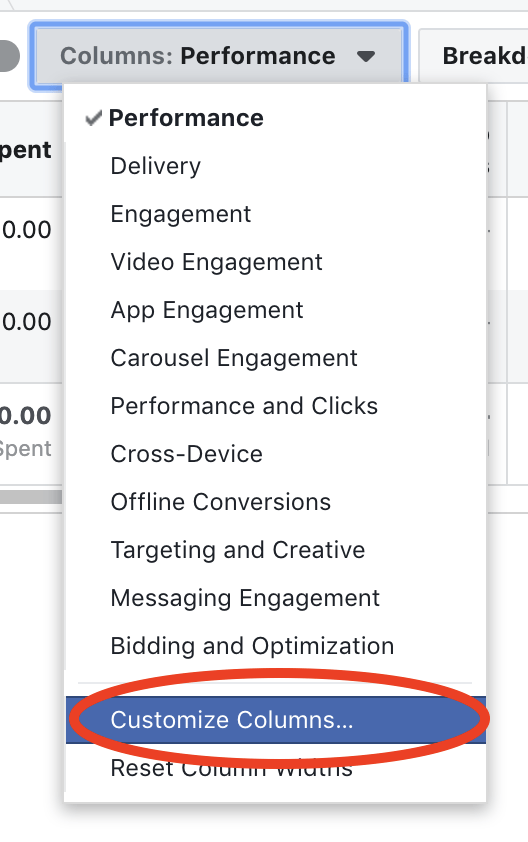This screenshot has height=842, width=528.
Task: Click the checkmark beside Performance
Action: point(93,118)
